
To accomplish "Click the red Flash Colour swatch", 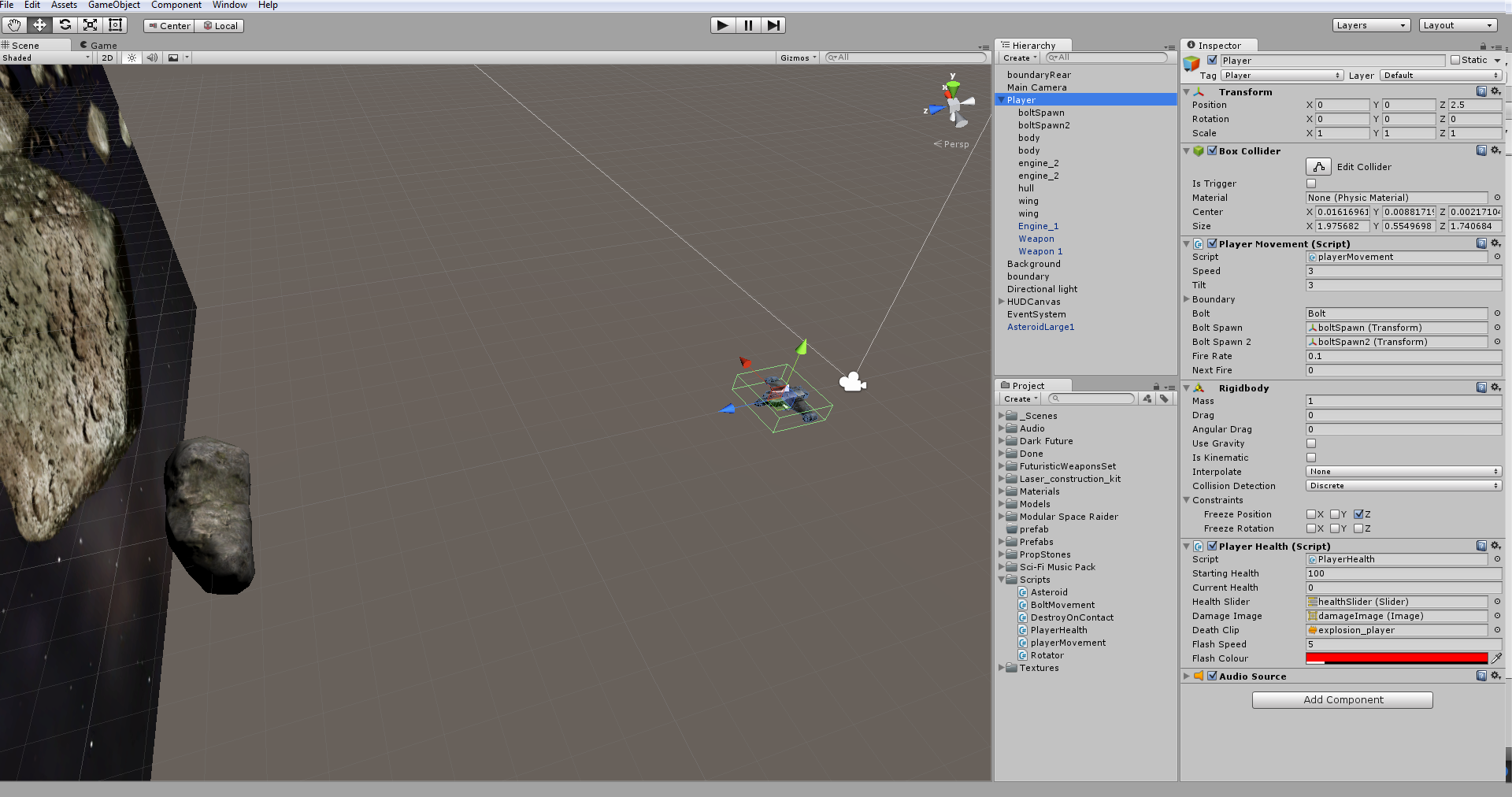I will [1397, 658].
